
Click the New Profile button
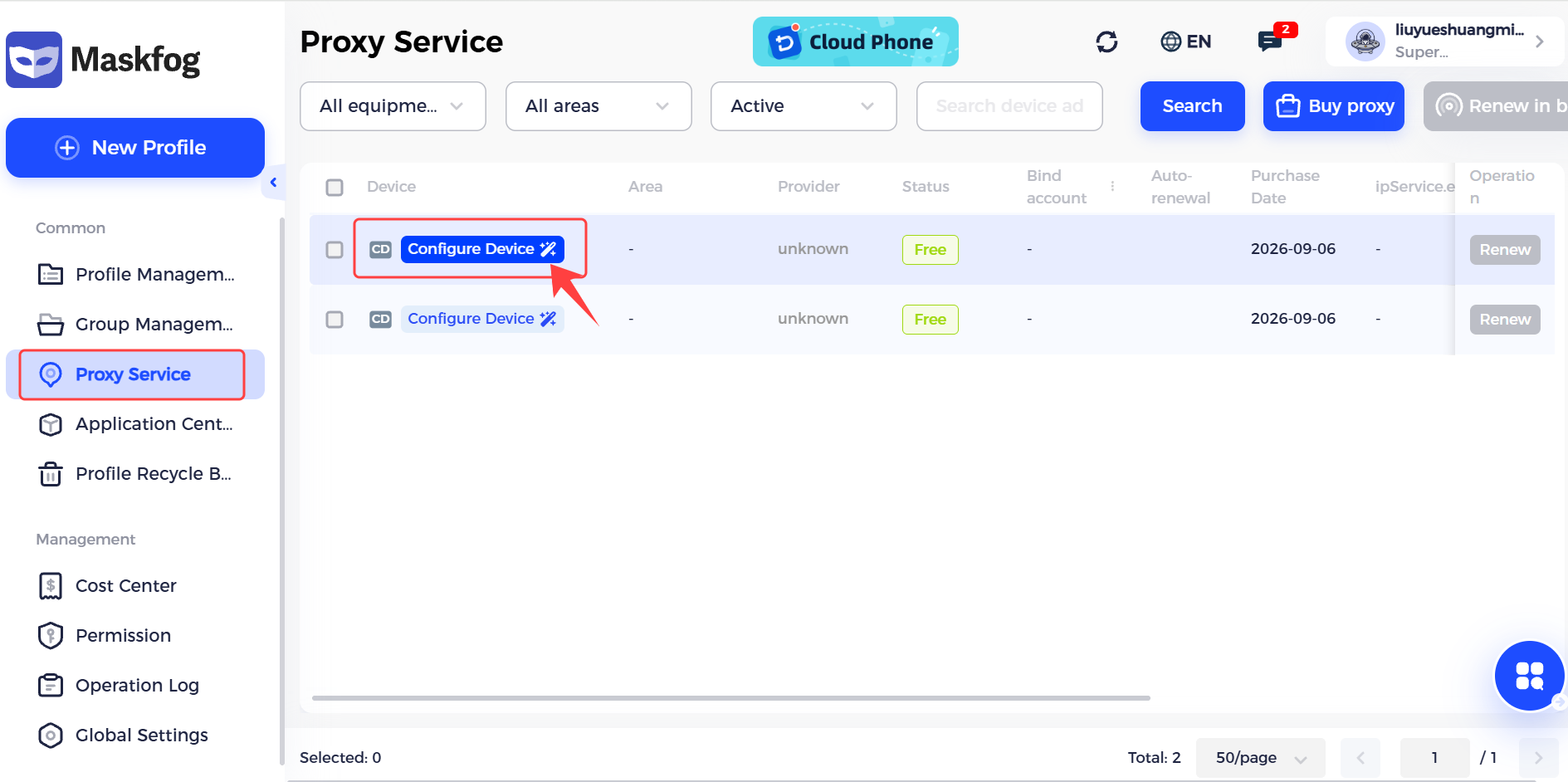[135, 148]
